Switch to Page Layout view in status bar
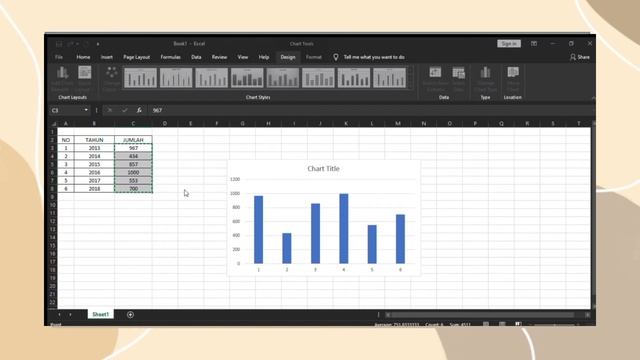This screenshot has height=360, width=640. click(502, 324)
